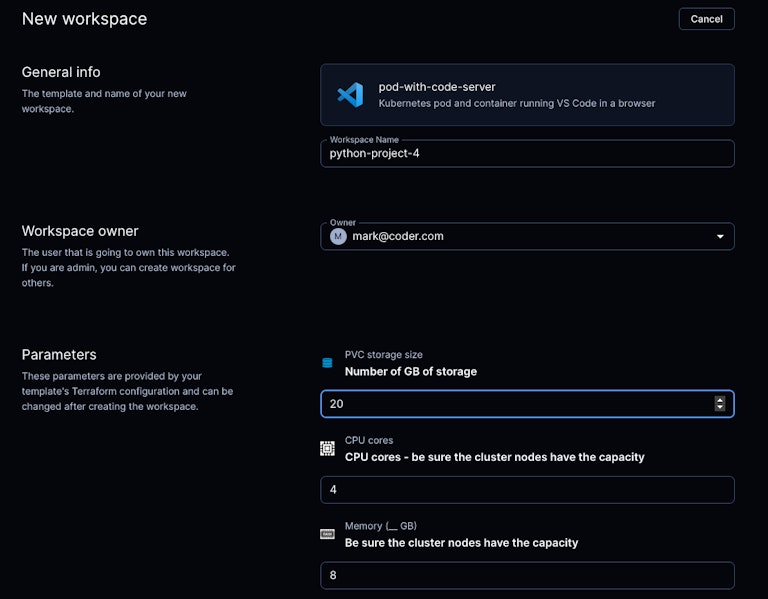This screenshot has height=599, width=768.
Task: Click "Kubernetes pod and container running VS Code" description
Action: click(x=516, y=103)
